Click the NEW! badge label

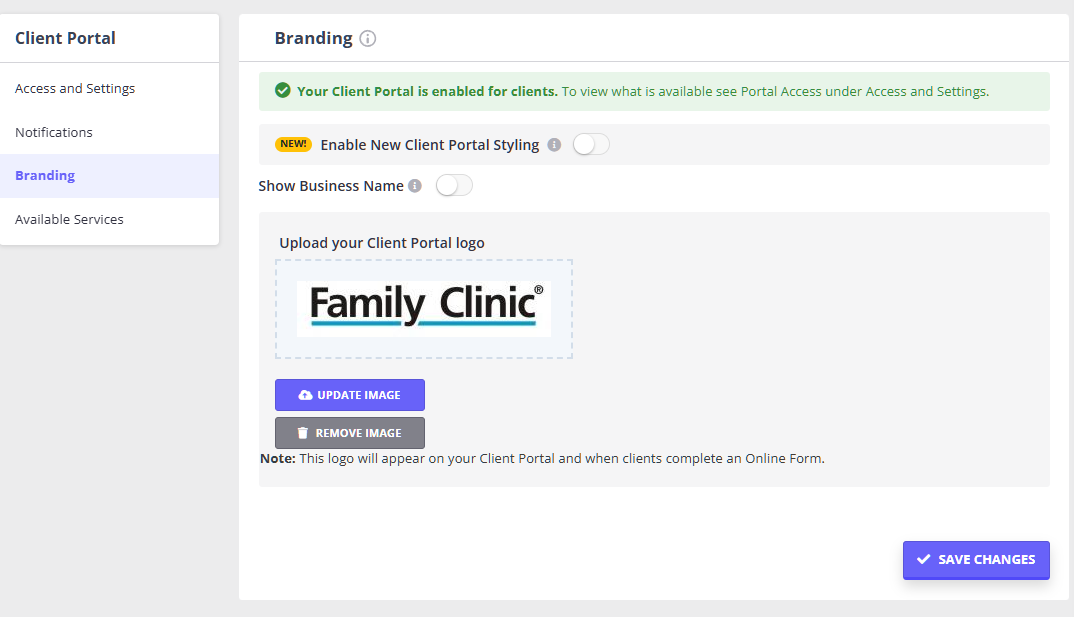pyautogui.click(x=294, y=144)
